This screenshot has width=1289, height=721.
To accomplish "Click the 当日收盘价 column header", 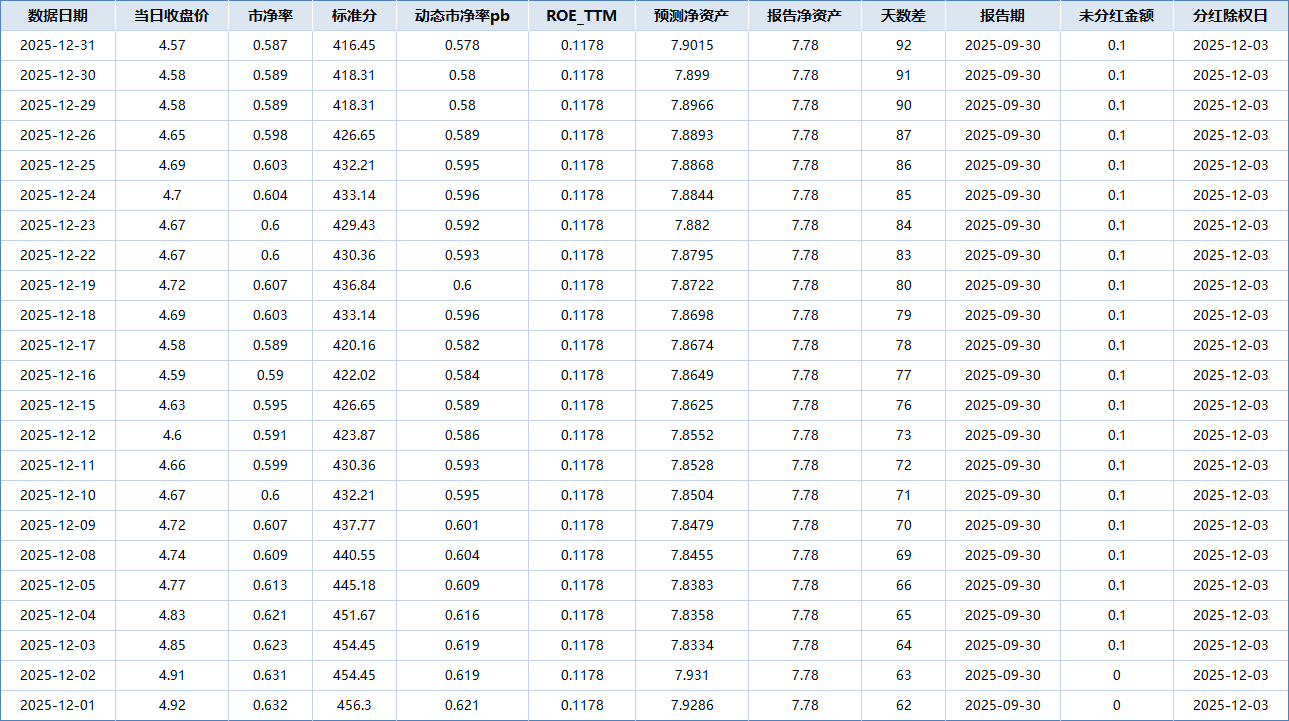I will 172,16.
